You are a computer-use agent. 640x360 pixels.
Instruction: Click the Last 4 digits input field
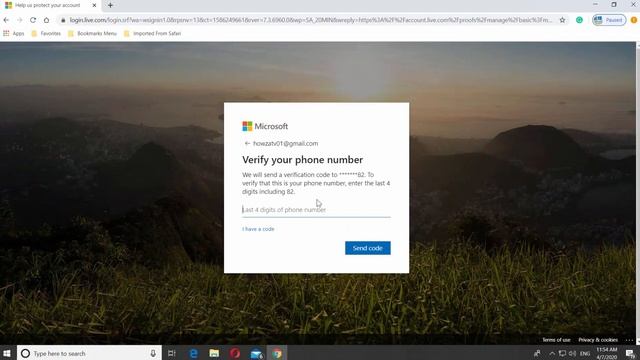tap(316, 210)
